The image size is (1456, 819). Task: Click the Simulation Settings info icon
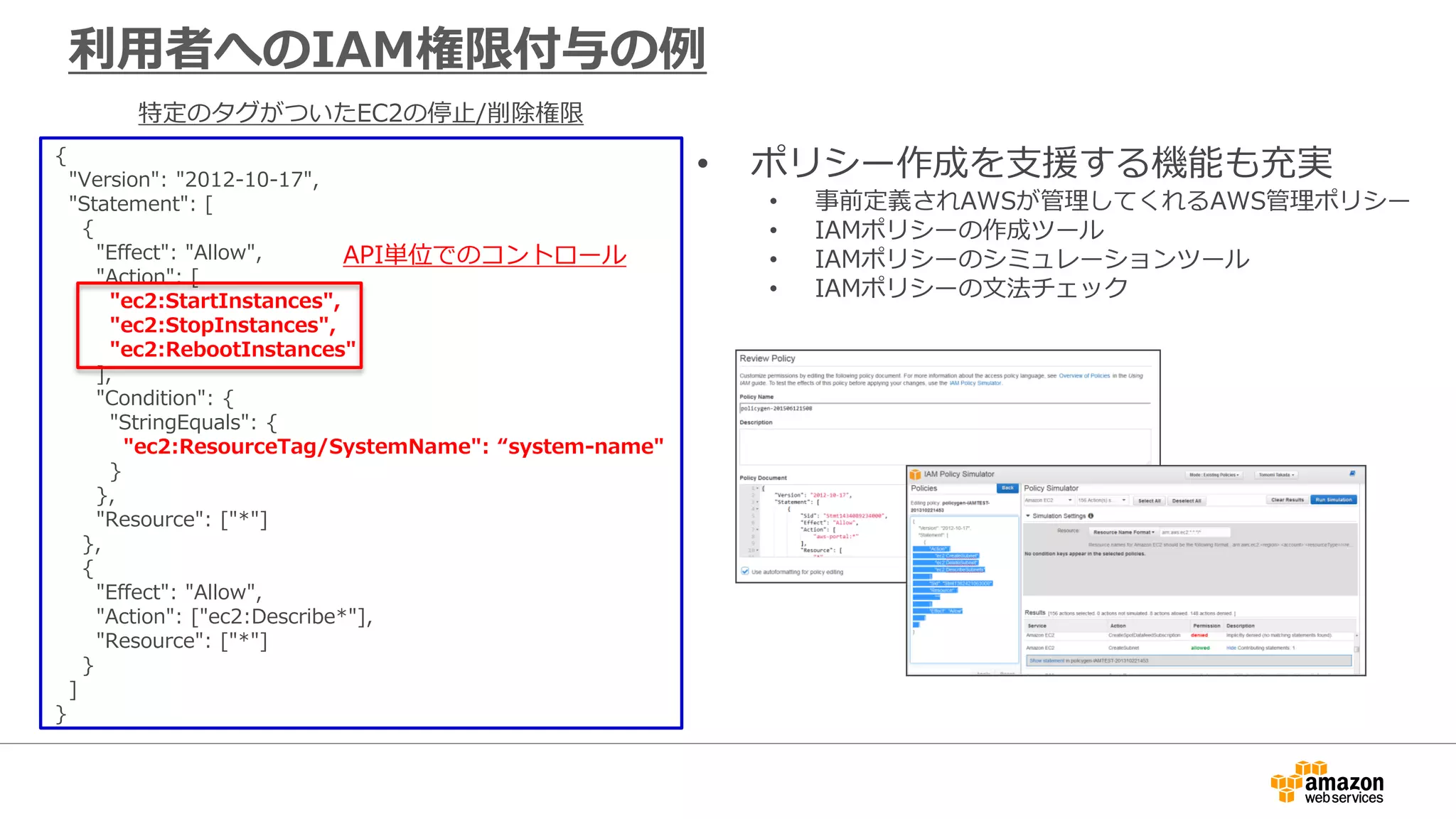(x=1091, y=516)
